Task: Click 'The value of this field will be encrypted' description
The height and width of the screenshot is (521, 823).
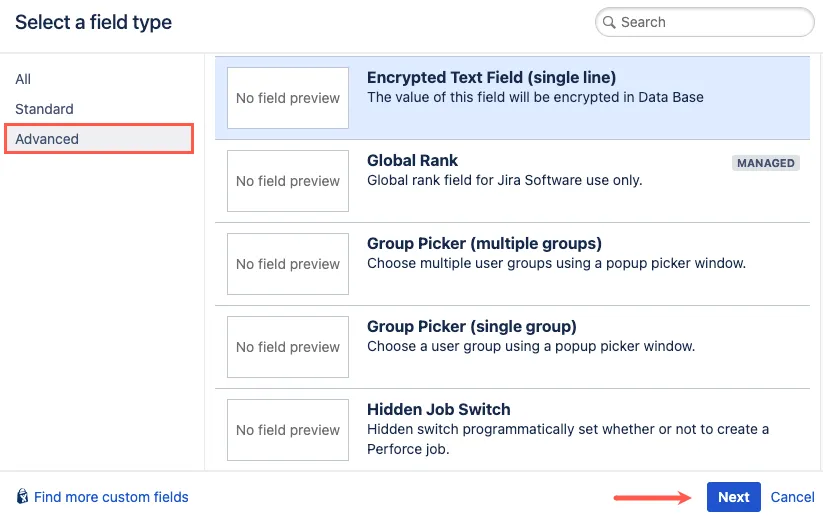Action: [535, 98]
